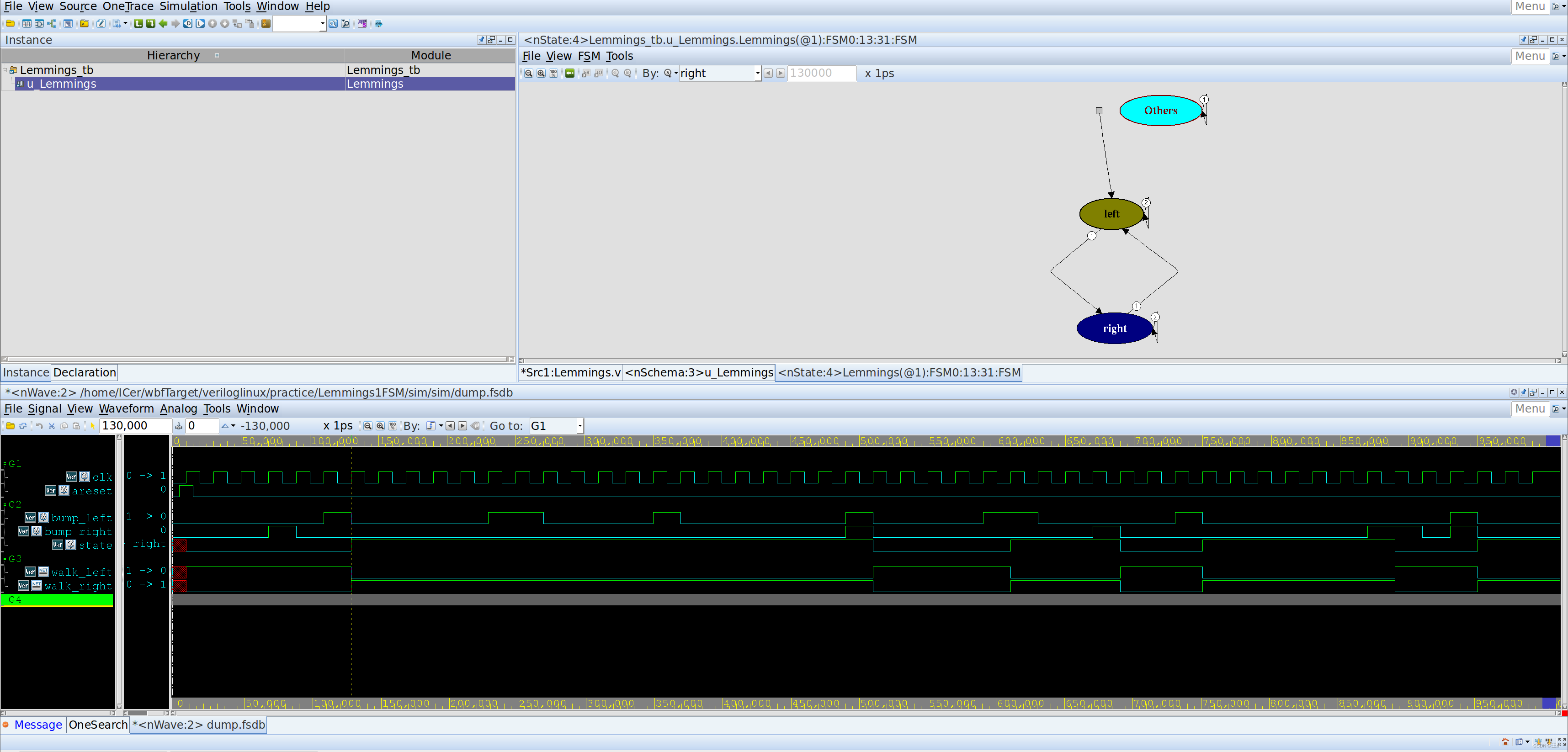Click the green back-navigation arrow icon
The height and width of the screenshot is (752, 1568).
[163, 24]
